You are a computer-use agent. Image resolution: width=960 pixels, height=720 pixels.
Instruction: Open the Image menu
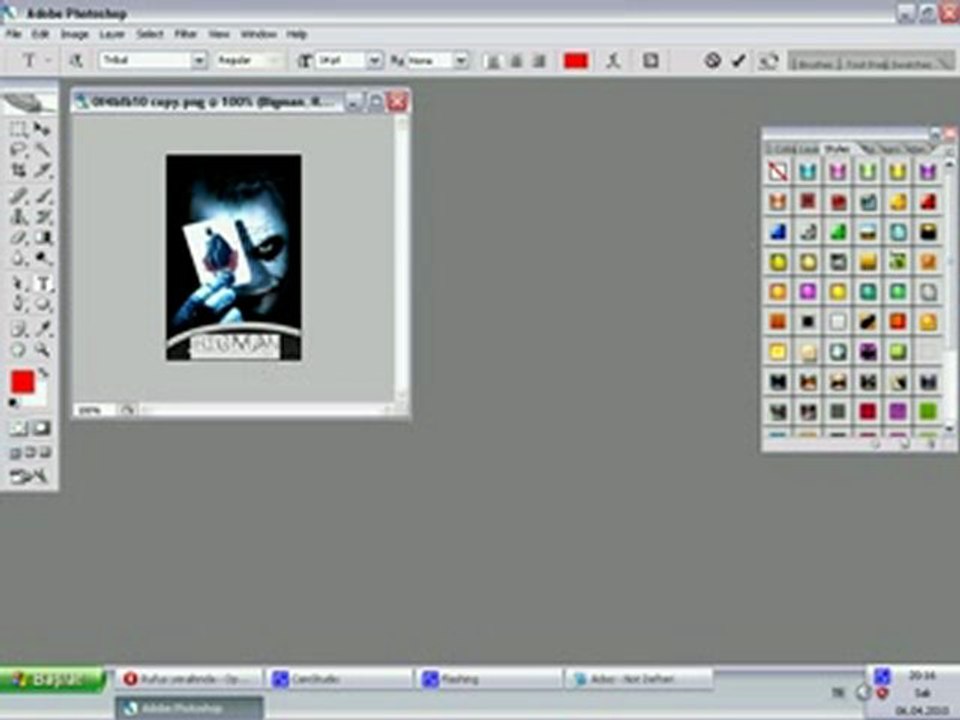click(x=75, y=34)
